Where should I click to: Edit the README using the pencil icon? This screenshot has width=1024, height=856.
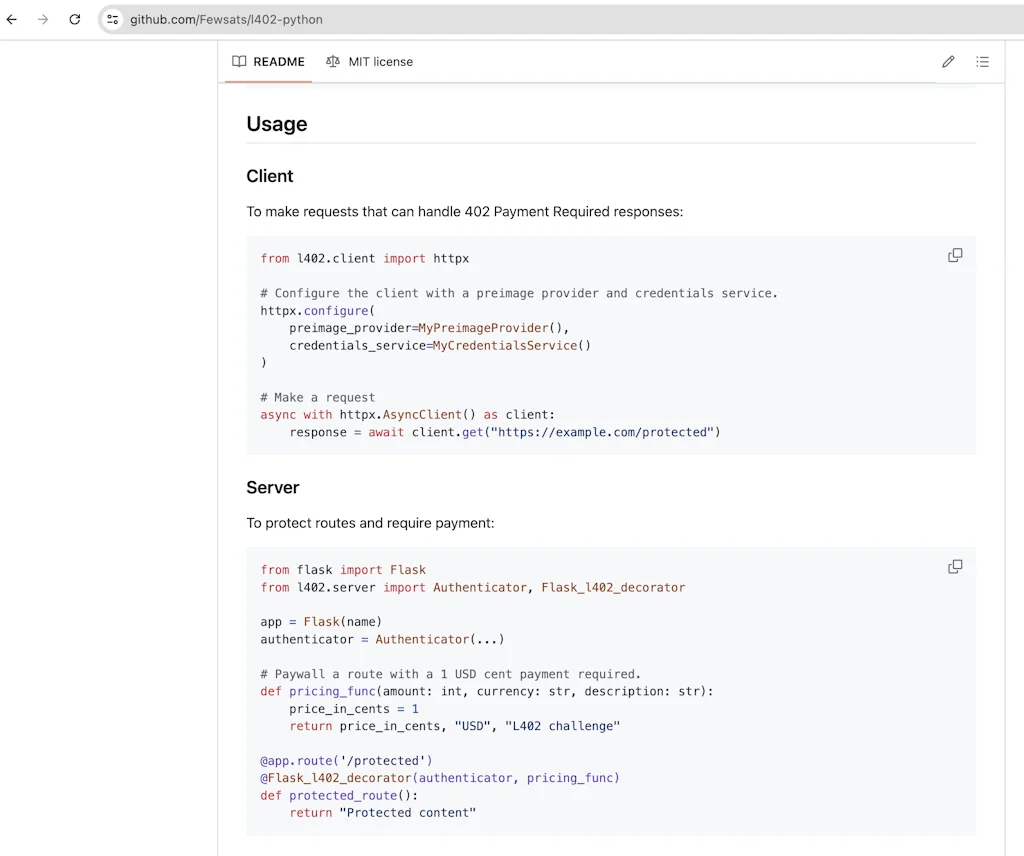pyautogui.click(x=948, y=61)
